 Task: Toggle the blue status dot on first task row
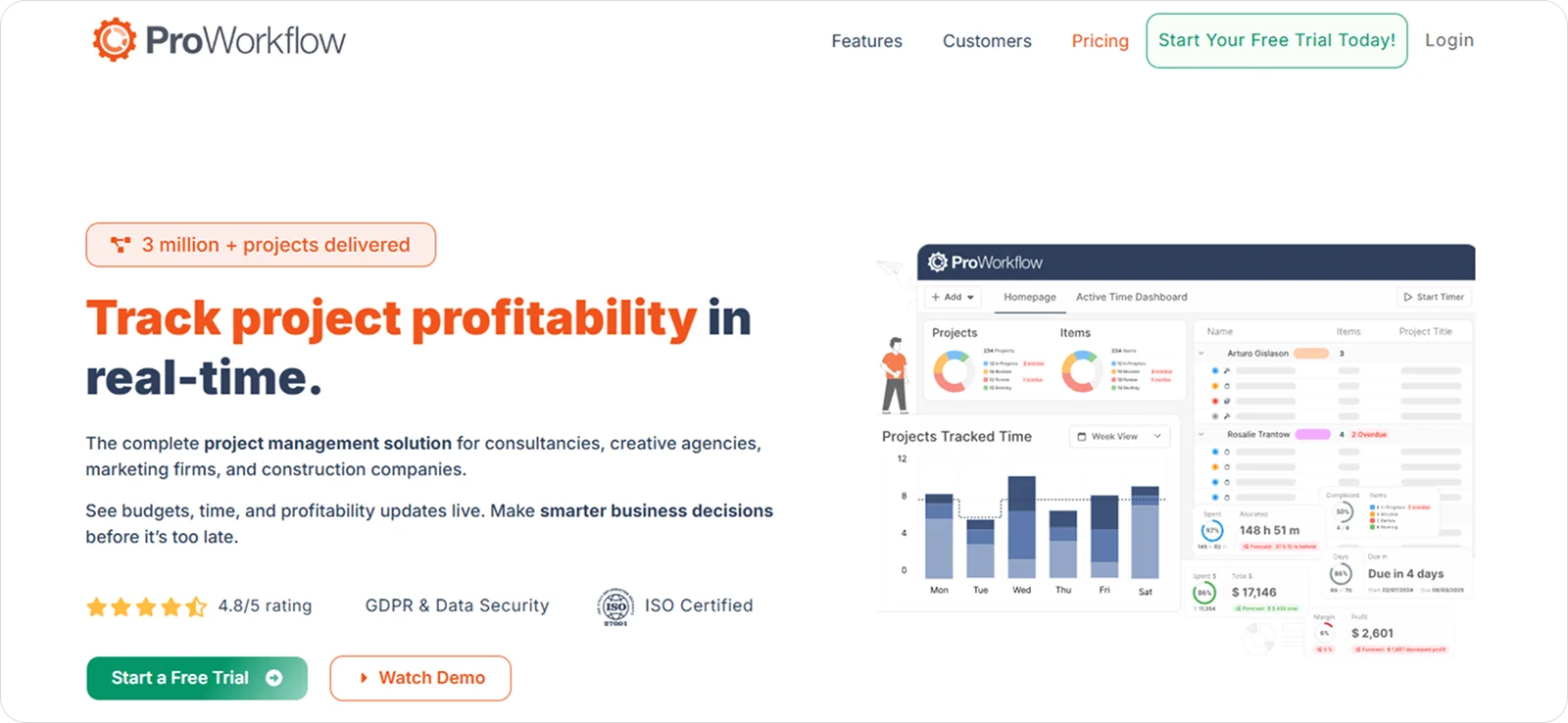[1215, 371]
